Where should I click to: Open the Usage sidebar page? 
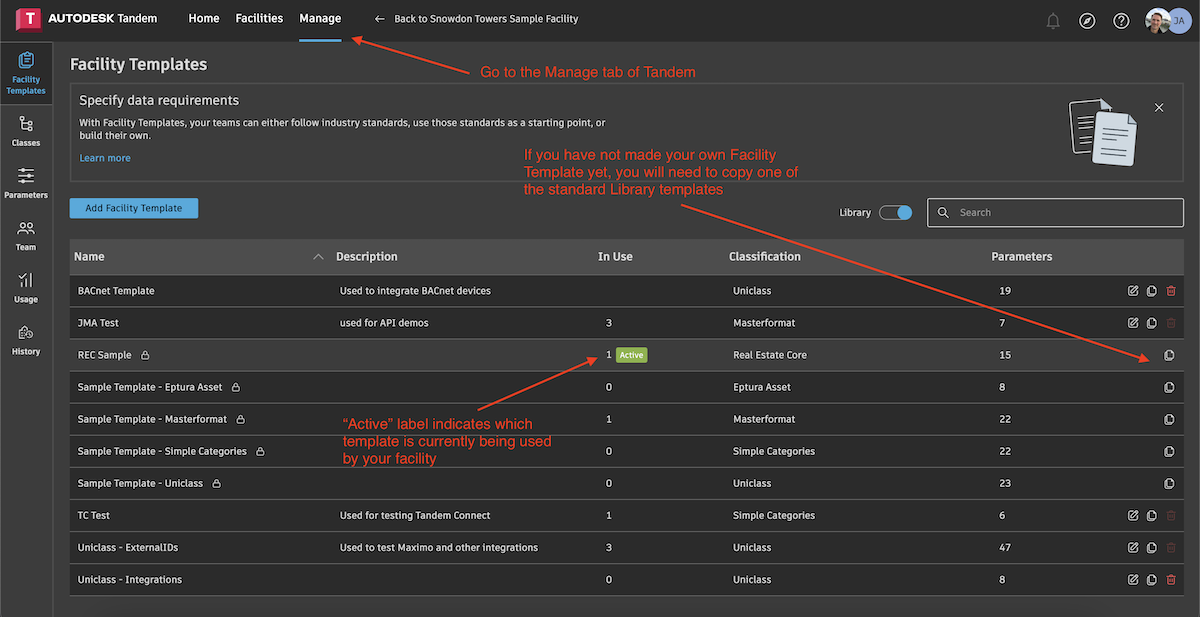click(26, 287)
